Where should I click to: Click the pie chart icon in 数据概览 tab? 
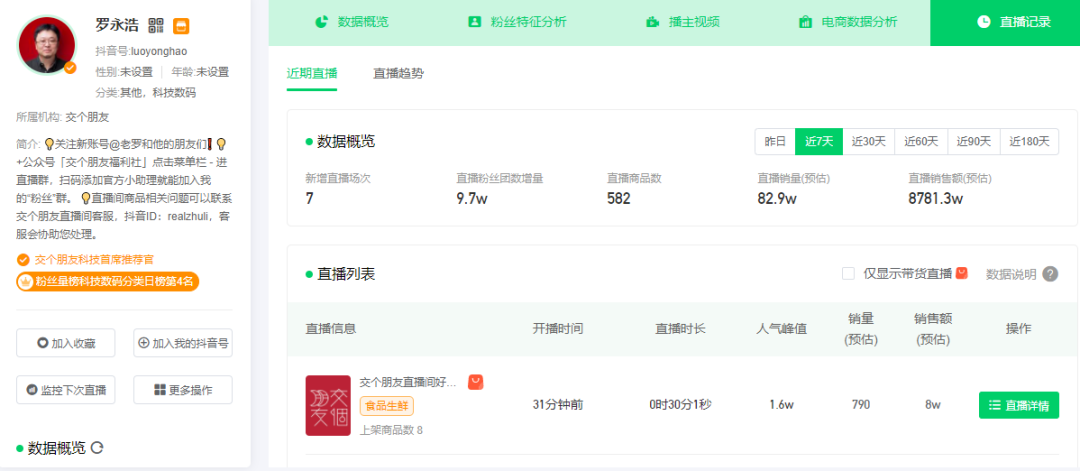click(322, 22)
